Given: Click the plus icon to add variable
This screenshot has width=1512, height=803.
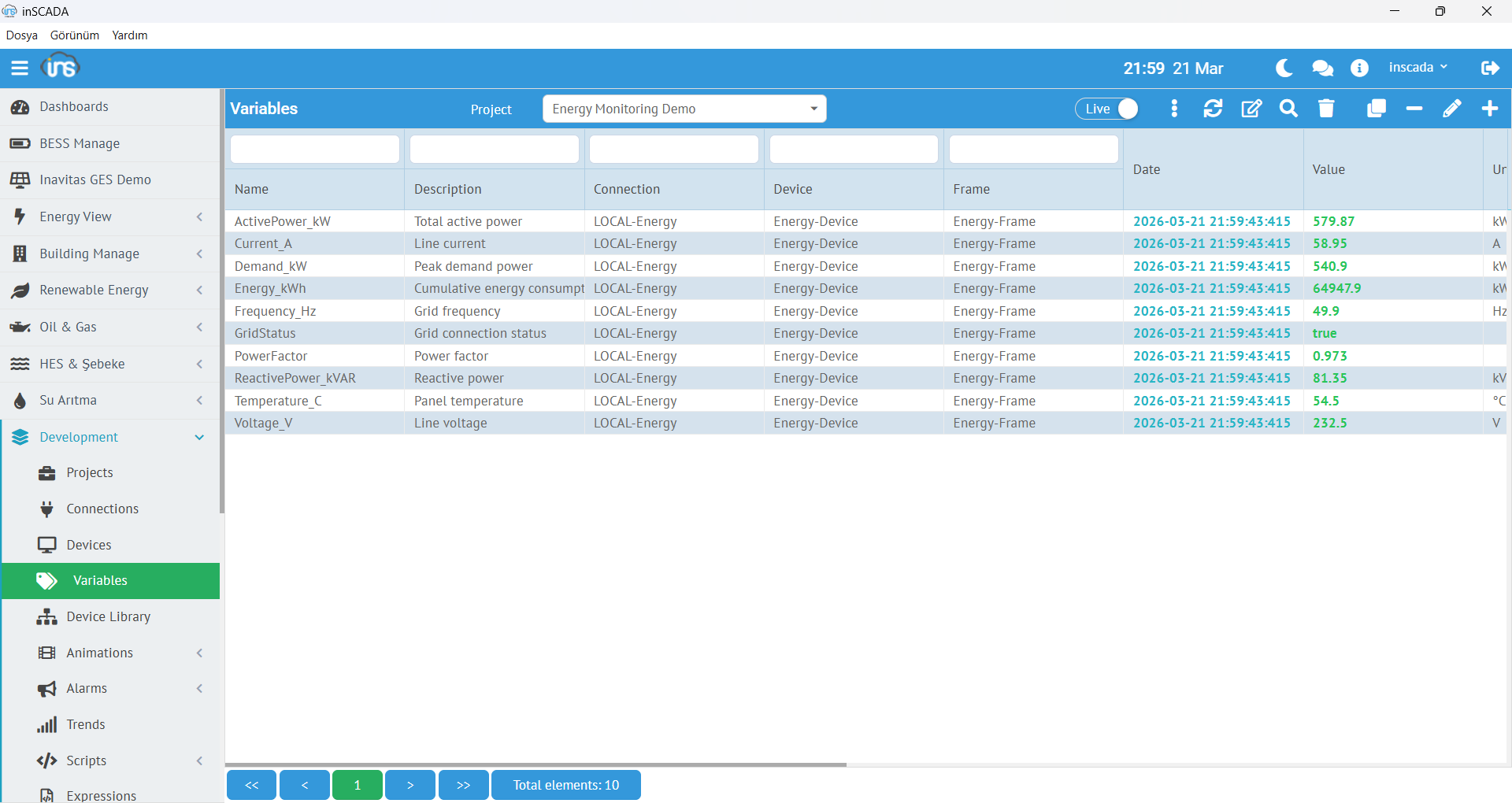Looking at the screenshot, I should 1489,109.
